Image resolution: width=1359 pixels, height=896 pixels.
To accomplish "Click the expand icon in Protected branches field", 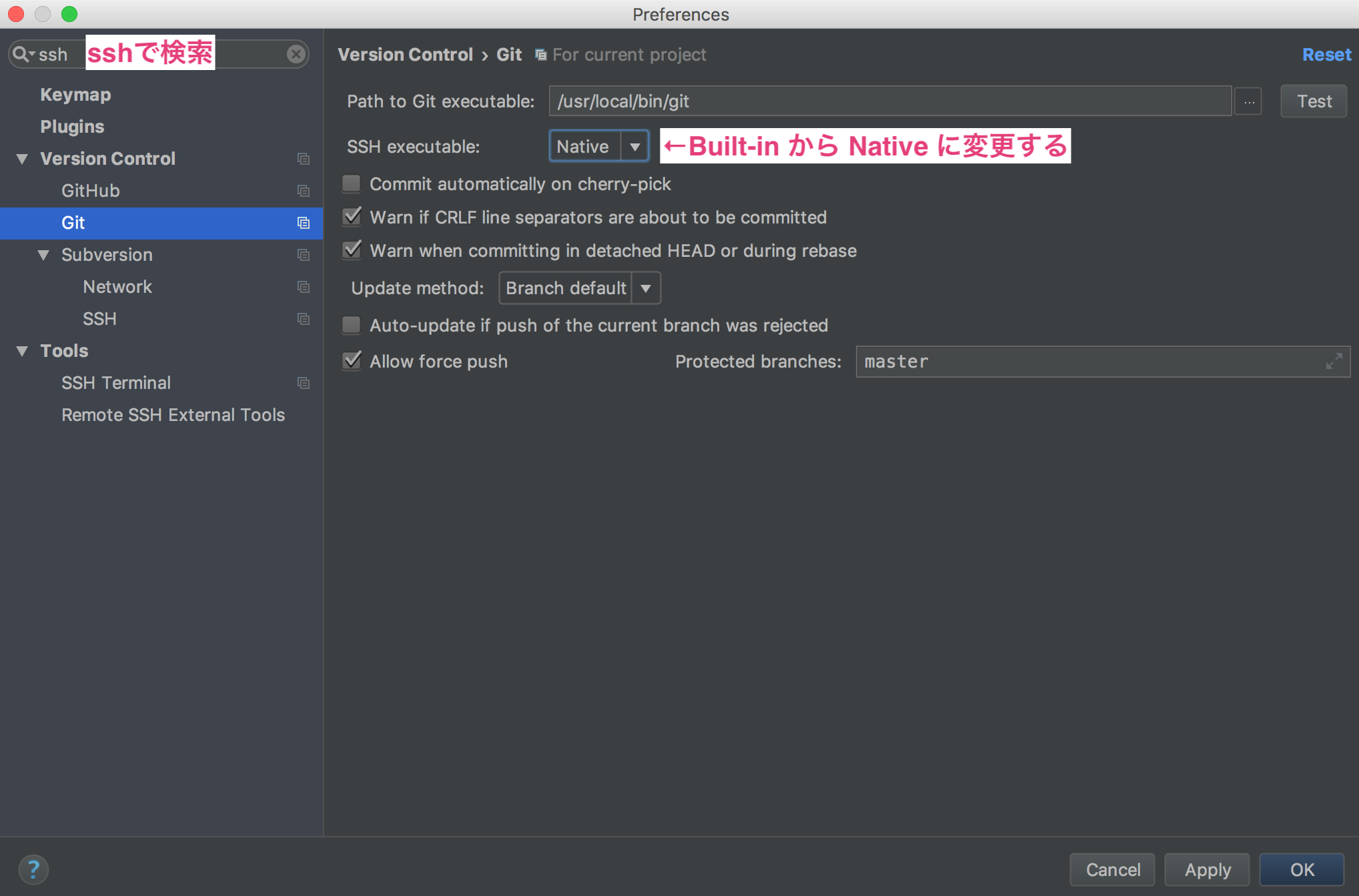I will pos(1334,362).
